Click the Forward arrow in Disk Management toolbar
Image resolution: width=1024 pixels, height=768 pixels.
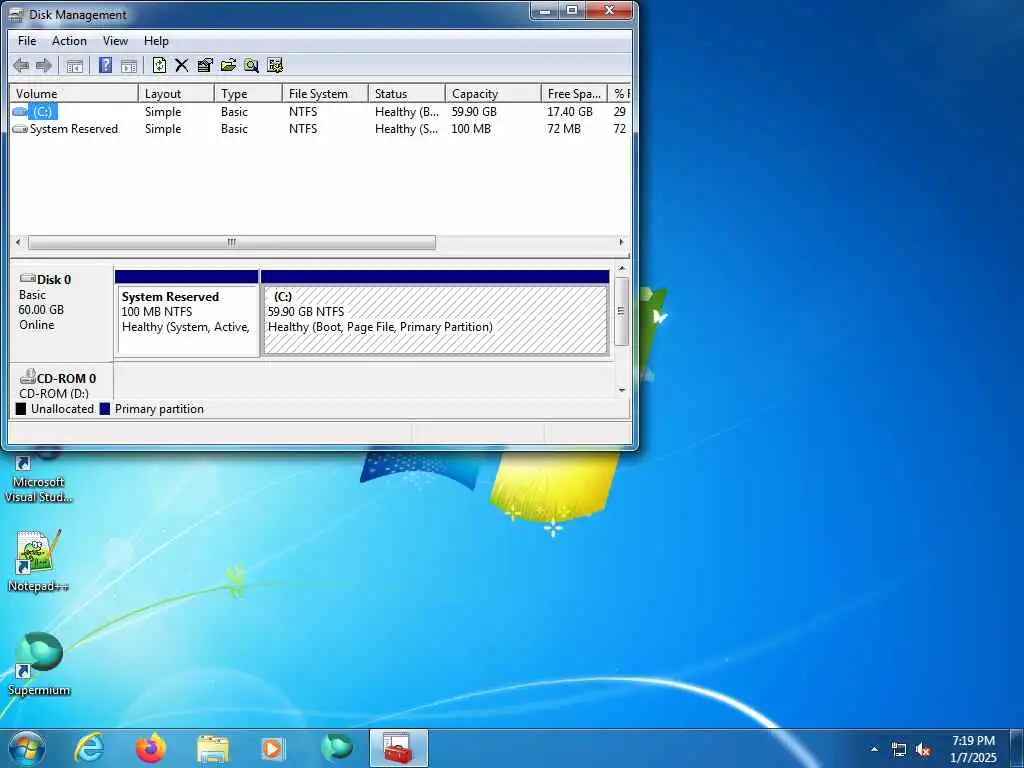(44, 65)
